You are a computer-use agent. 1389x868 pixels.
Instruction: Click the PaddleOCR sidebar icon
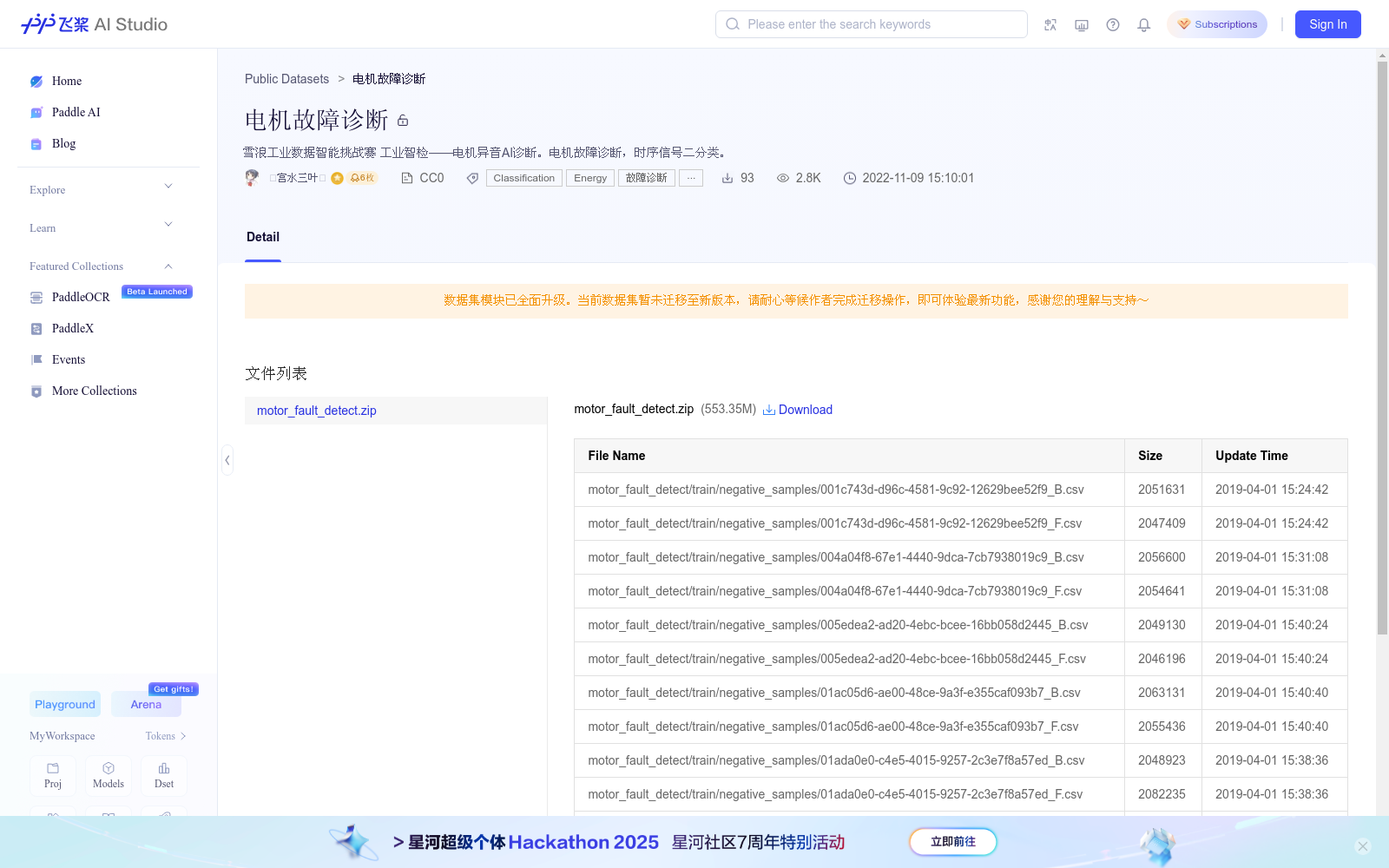(36, 298)
